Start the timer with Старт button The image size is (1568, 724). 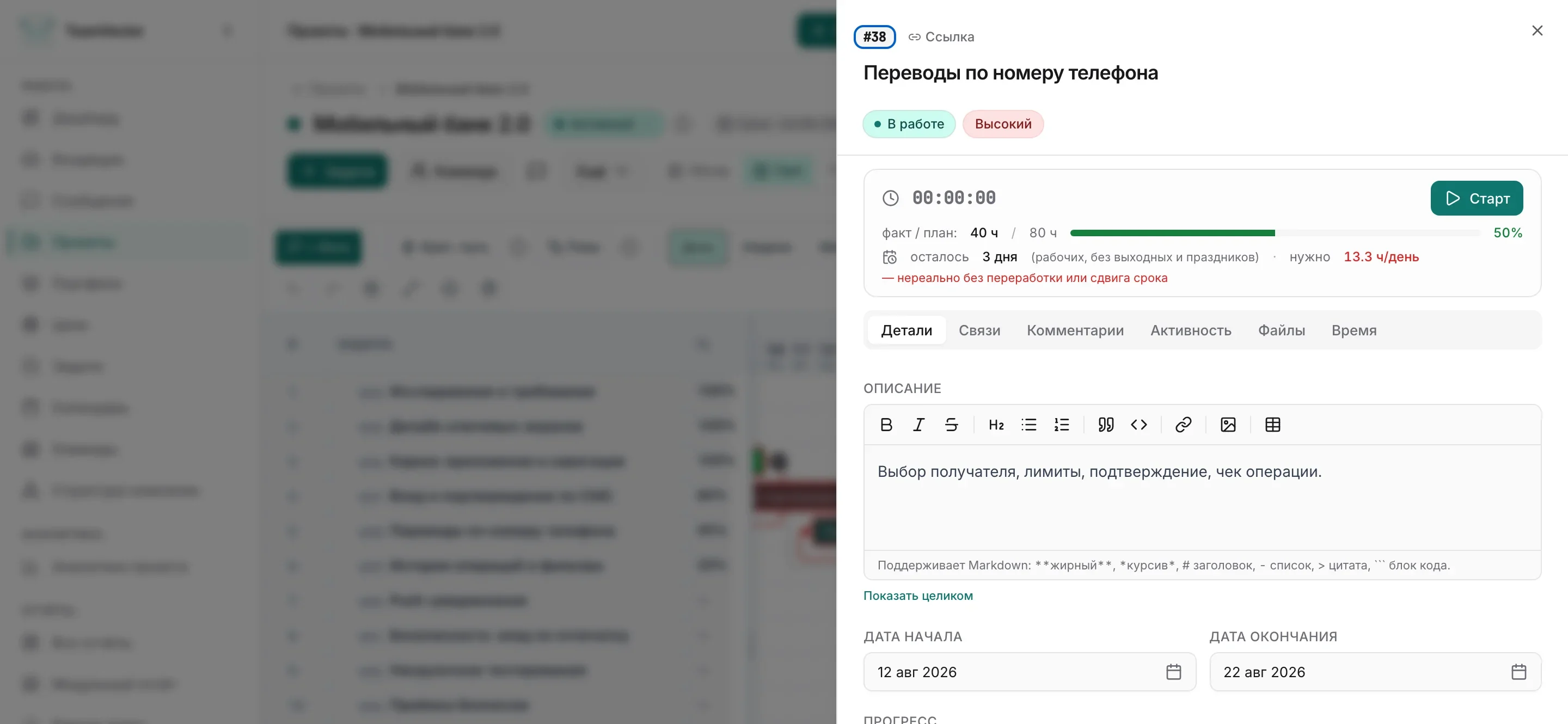tap(1477, 198)
